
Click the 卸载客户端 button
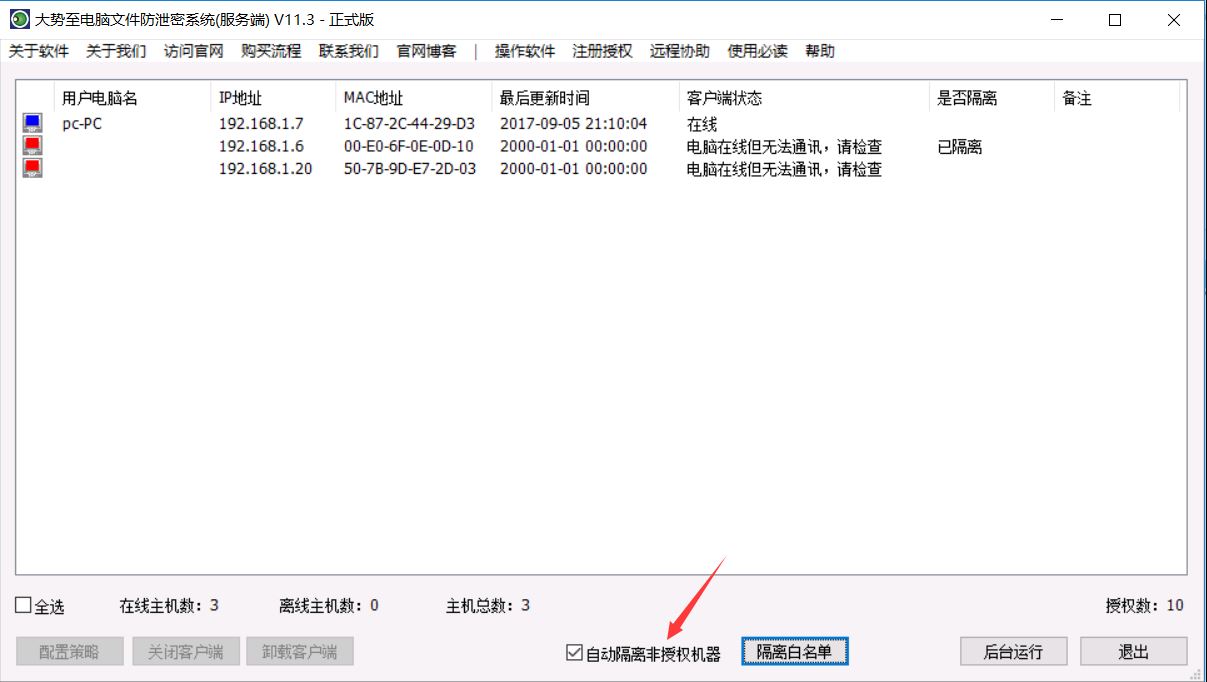(300, 652)
